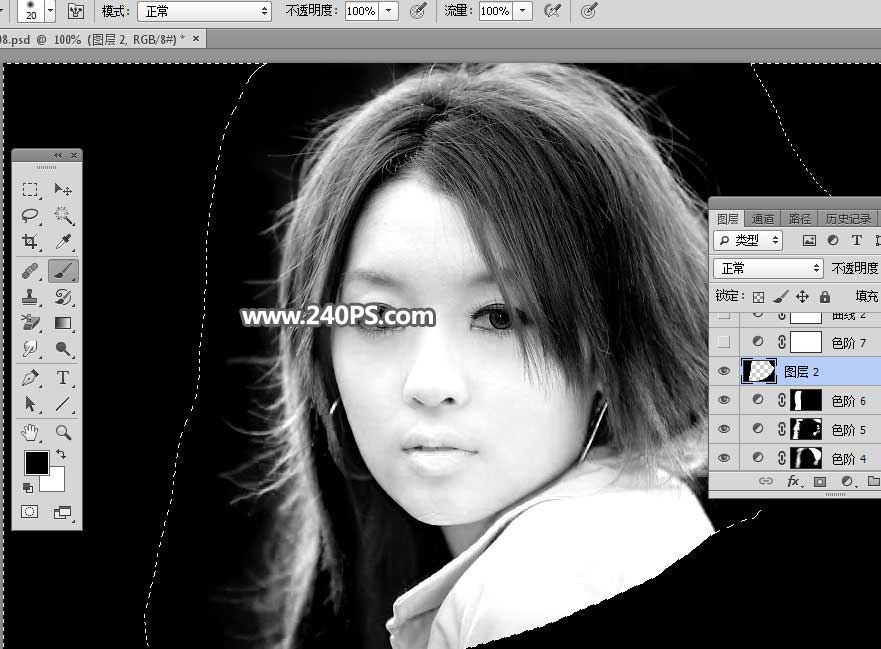Open the 流量 slider dropdown arrow

click(523, 11)
